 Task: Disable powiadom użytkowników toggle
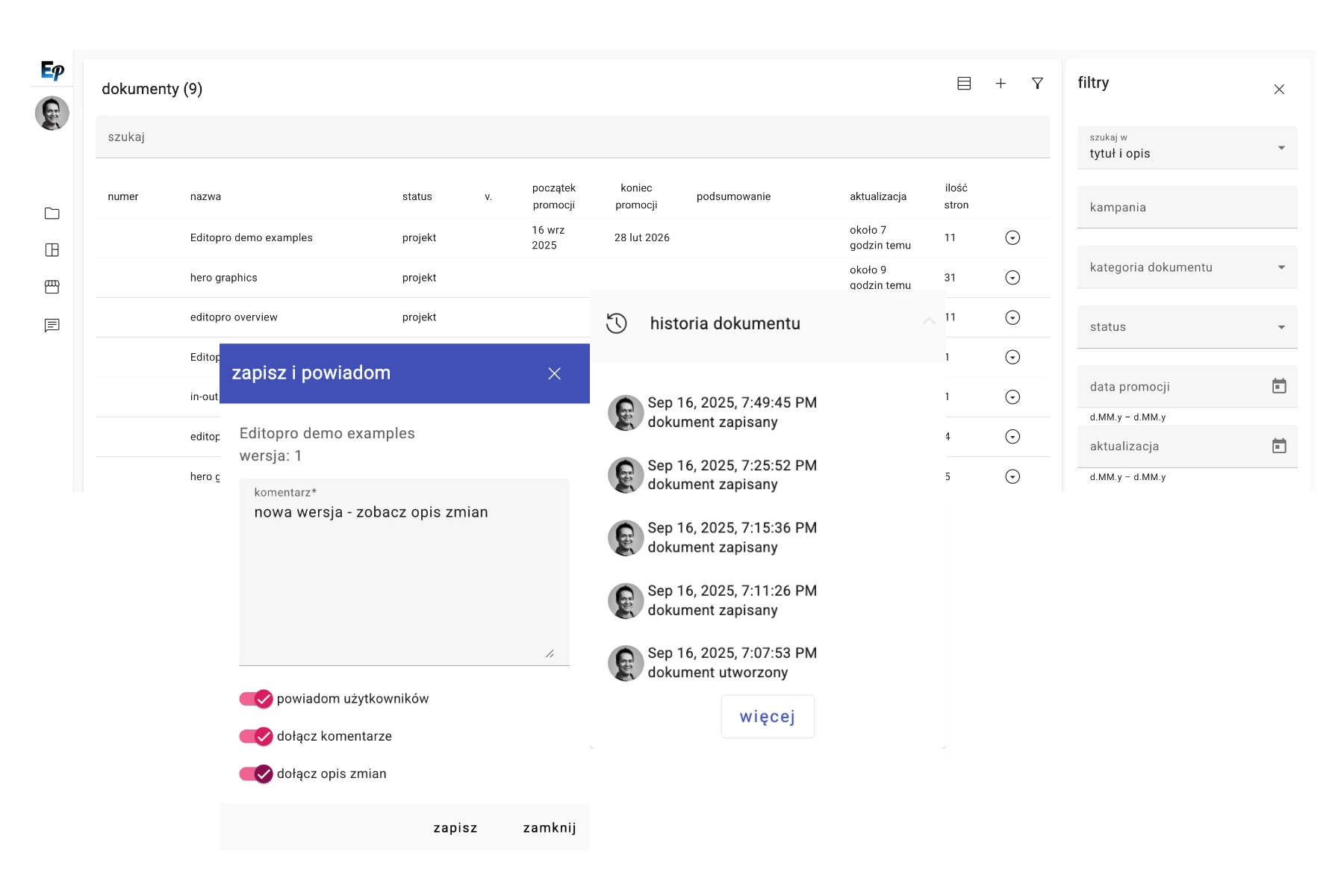pos(256,699)
